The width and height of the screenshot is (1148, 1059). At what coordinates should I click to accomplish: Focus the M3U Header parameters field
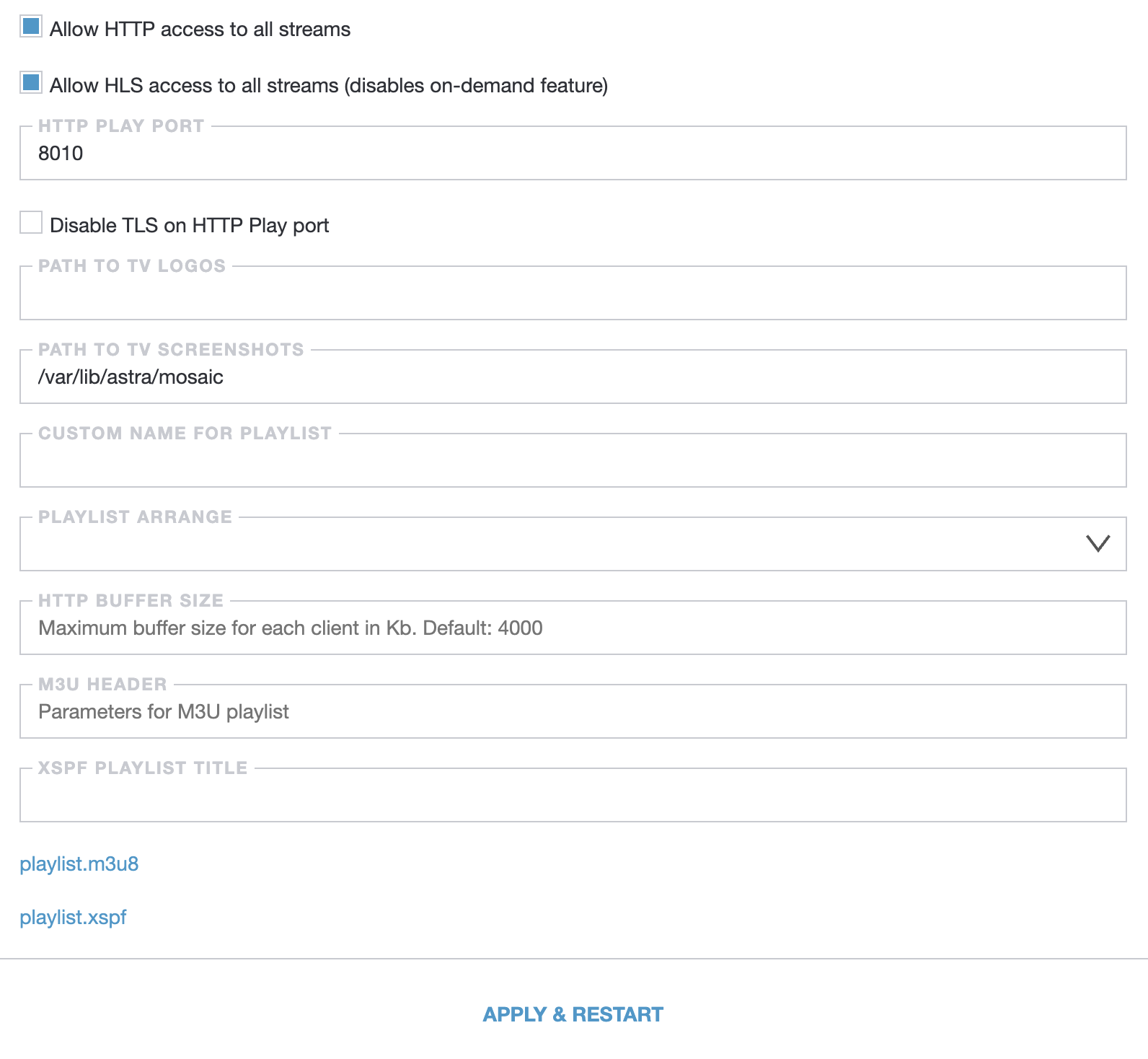pyautogui.click(x=573, y=711)
